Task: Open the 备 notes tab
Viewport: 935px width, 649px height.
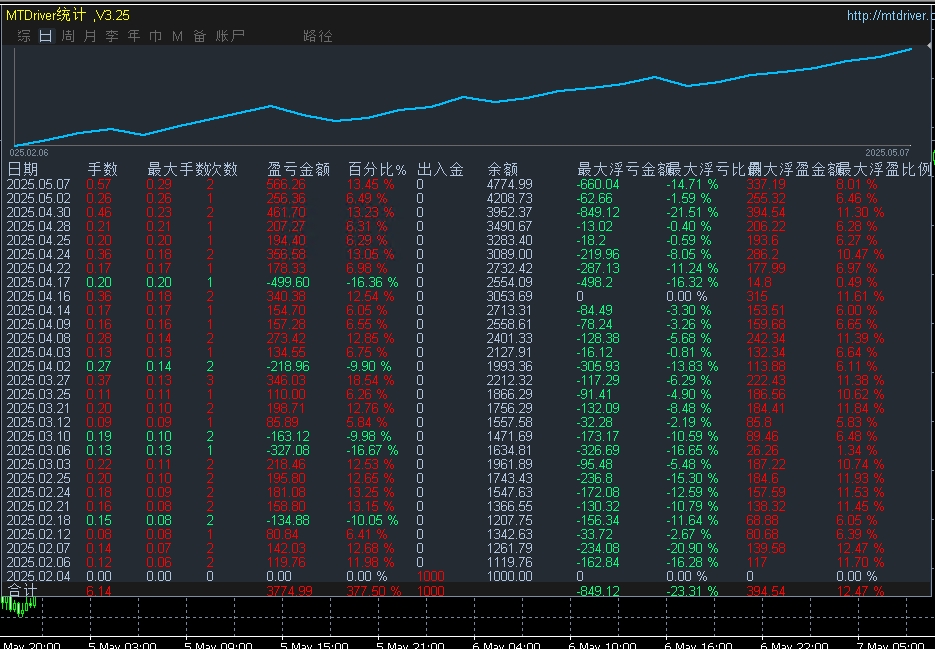Action: (x=199, y=36)
